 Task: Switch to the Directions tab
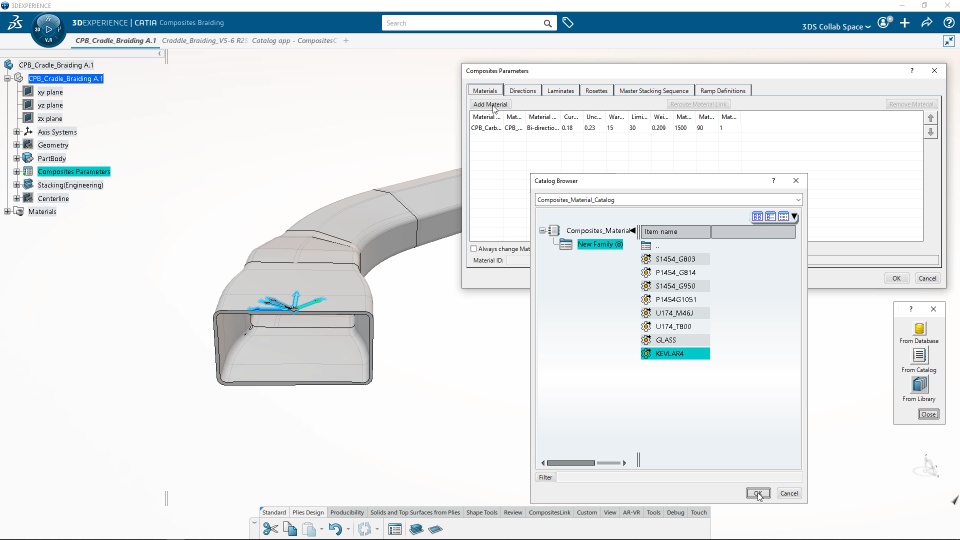point(522,91)
